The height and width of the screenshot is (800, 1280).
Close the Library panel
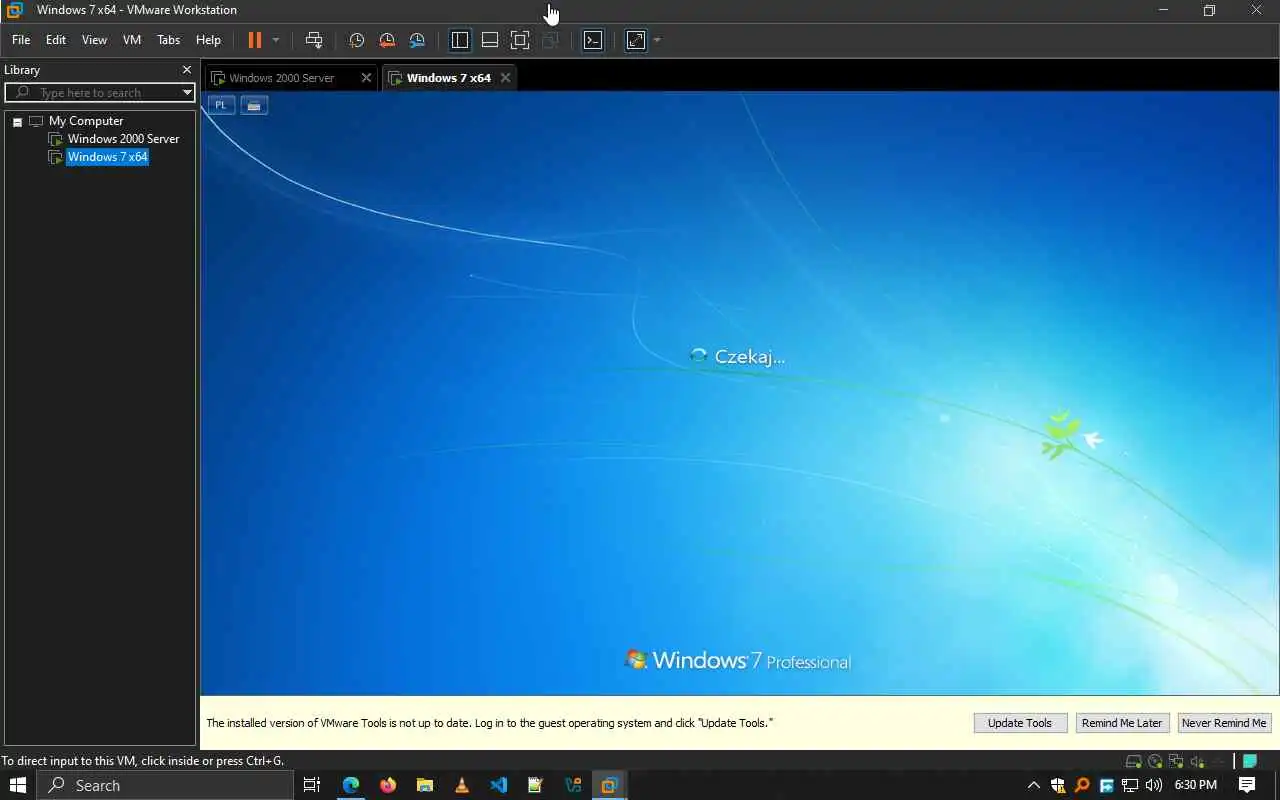click(x=186, y=70)
